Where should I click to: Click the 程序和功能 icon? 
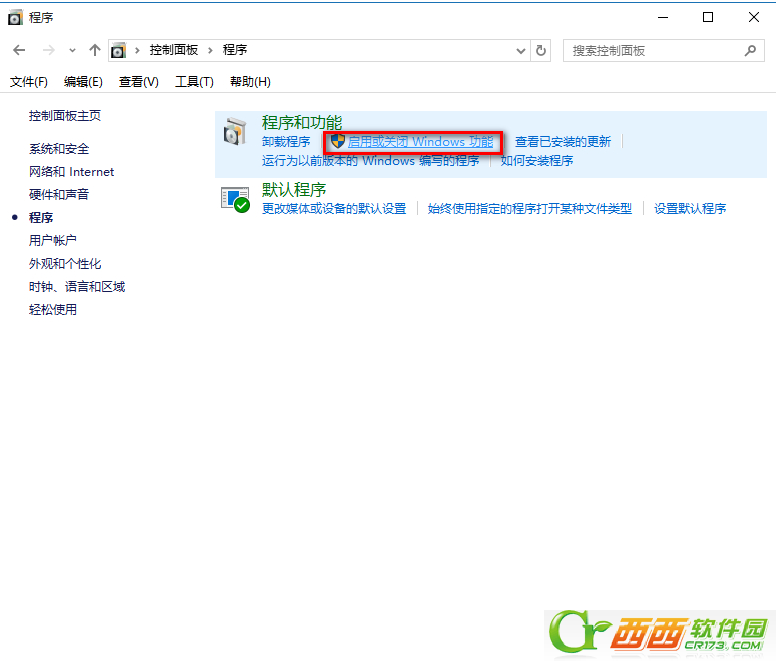click(235, 131)
